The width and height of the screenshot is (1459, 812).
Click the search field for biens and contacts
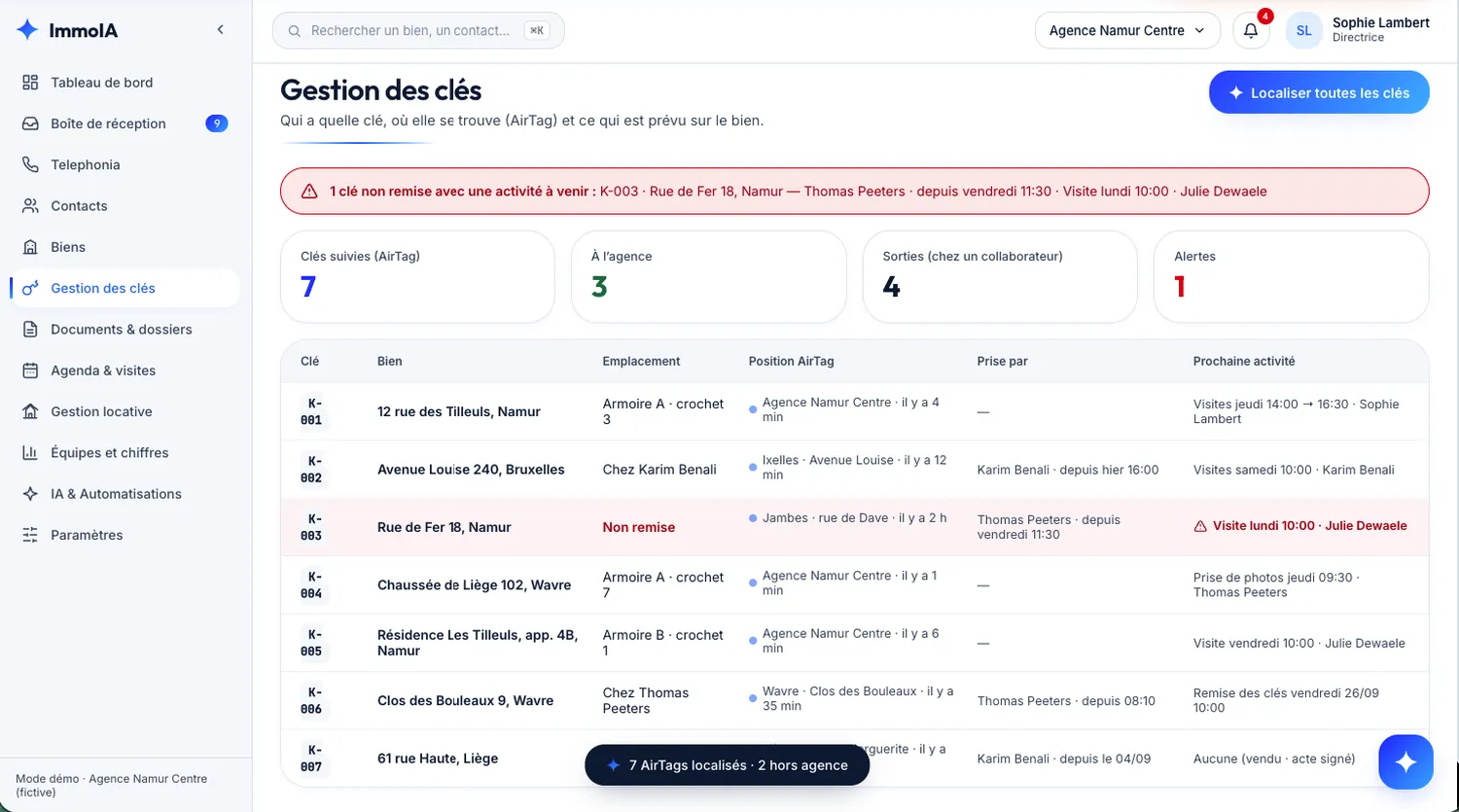coord(418,31)
